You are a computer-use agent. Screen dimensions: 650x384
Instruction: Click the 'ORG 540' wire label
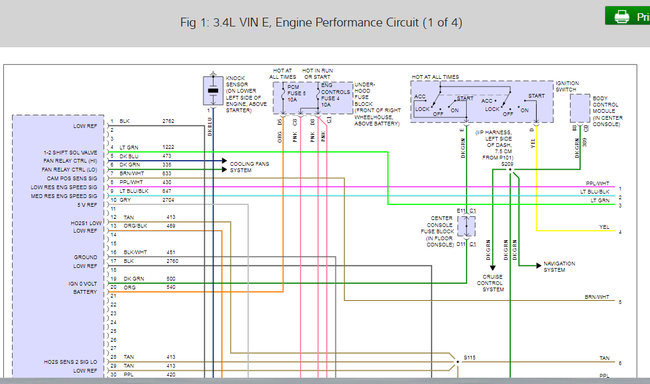[x=149, y=287]
